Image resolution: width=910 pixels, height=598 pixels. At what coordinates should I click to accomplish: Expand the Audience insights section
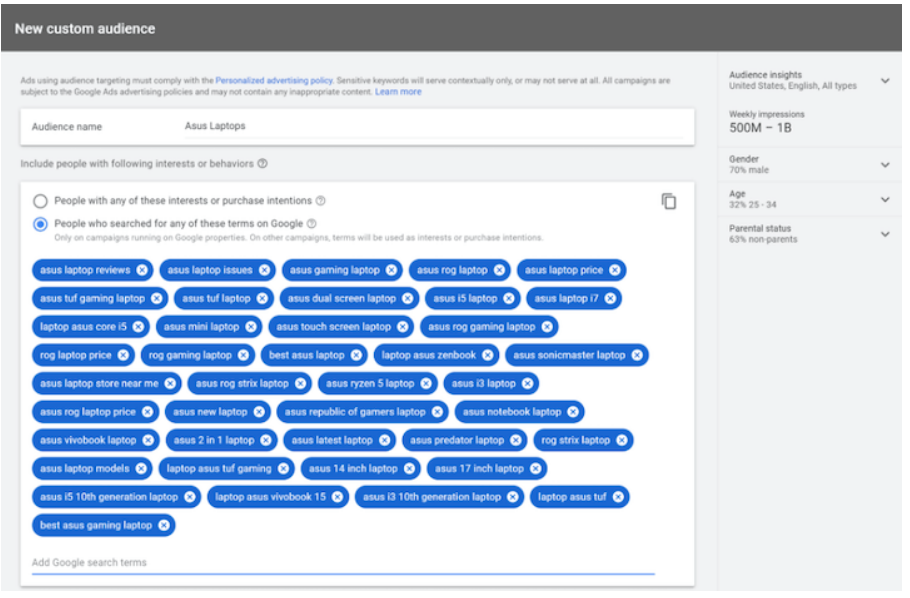click(885, 81)
